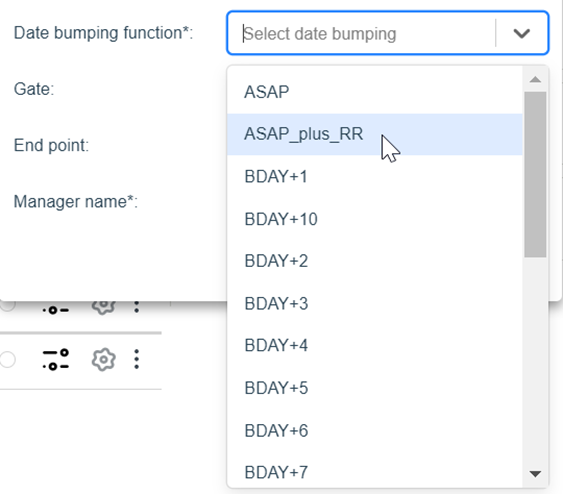Pick BDAY+1 from the dropdown

tap(375, 177)
